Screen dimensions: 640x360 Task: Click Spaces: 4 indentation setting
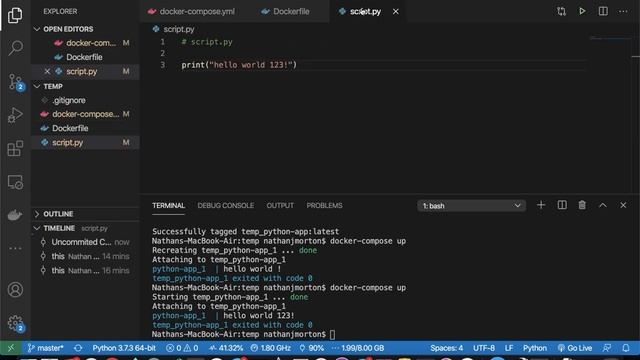[x=447, y=348]
